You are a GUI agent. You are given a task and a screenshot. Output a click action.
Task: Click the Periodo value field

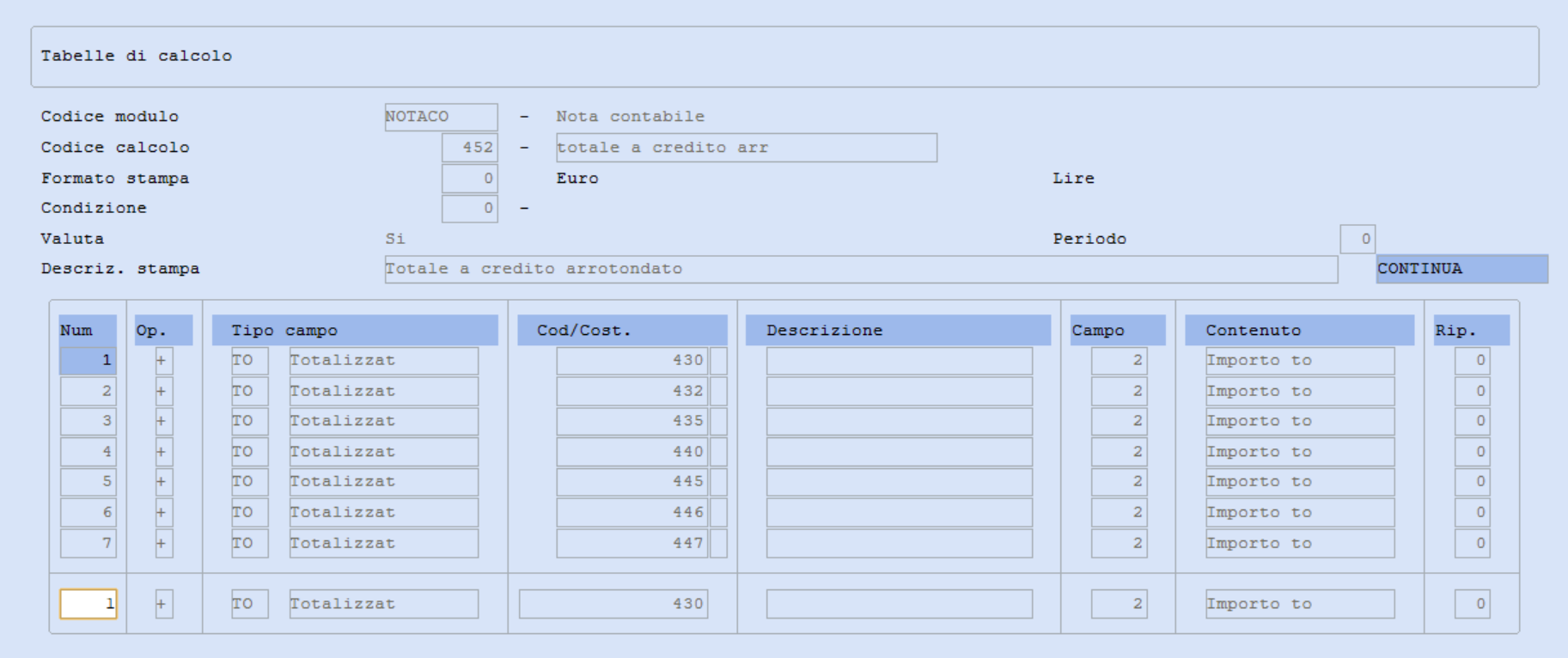coord(1358,239)
